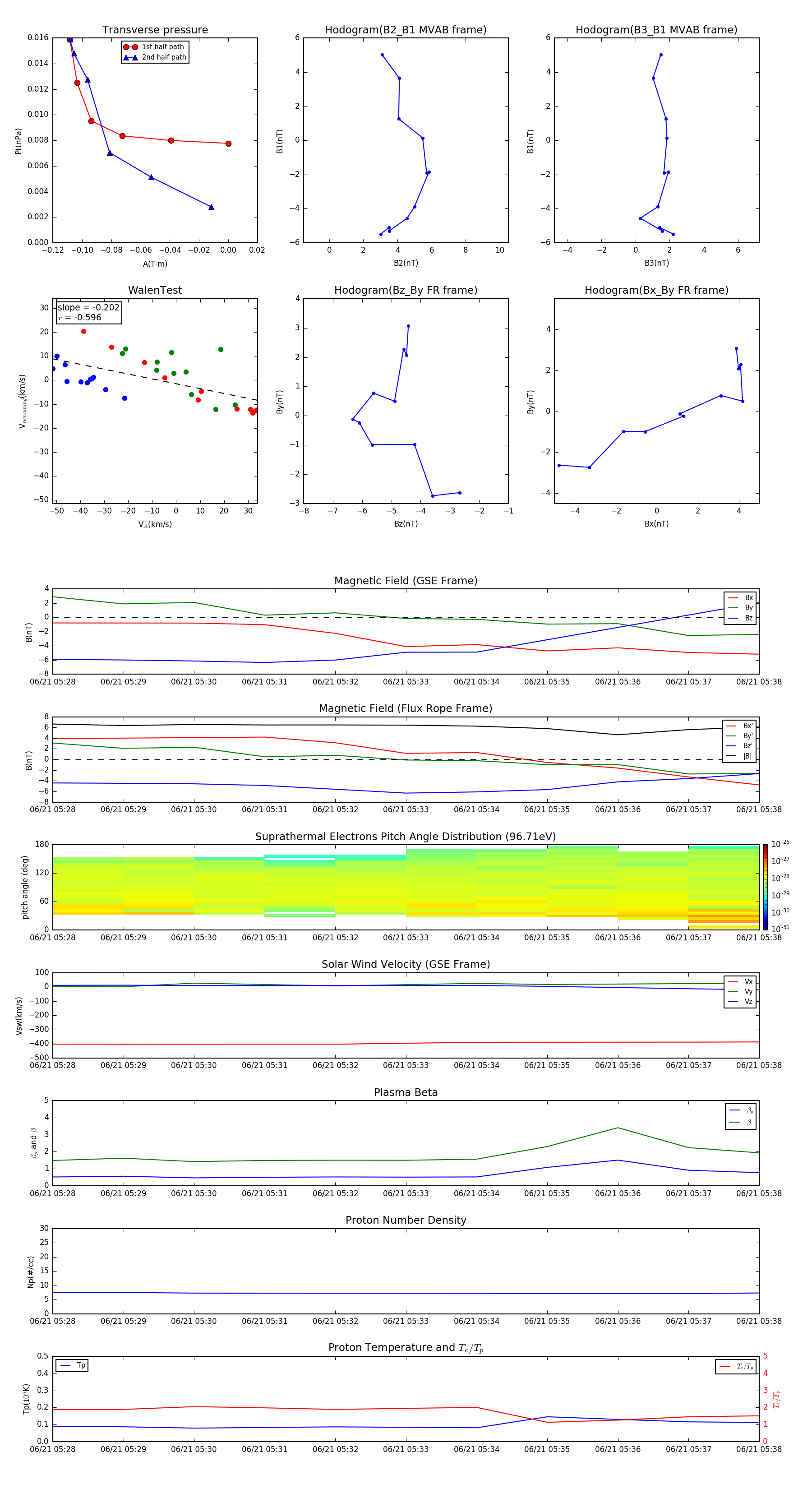Select the "Plasma Beta" panel title

coord(406,1093)
